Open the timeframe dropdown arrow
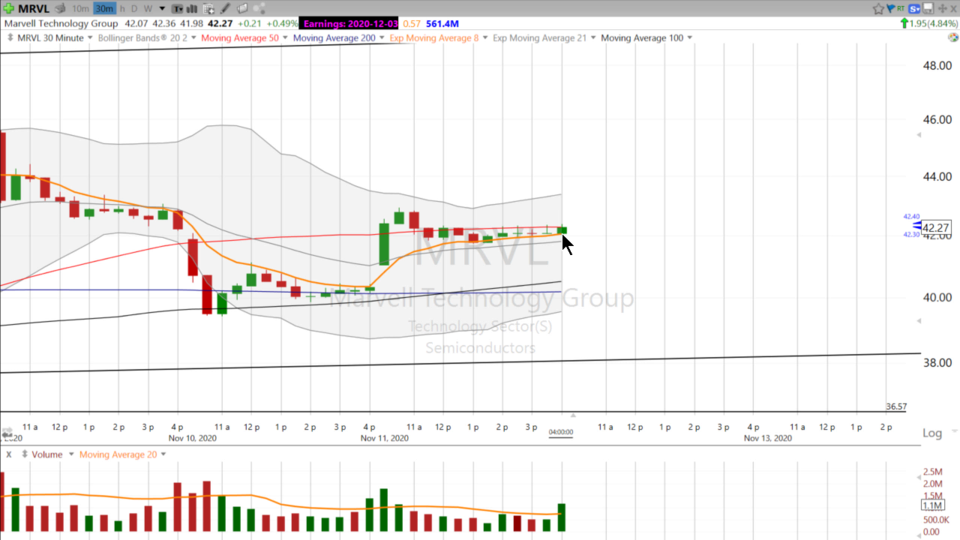The width and height of the screenshot is (960, 540). click(162, 9)
